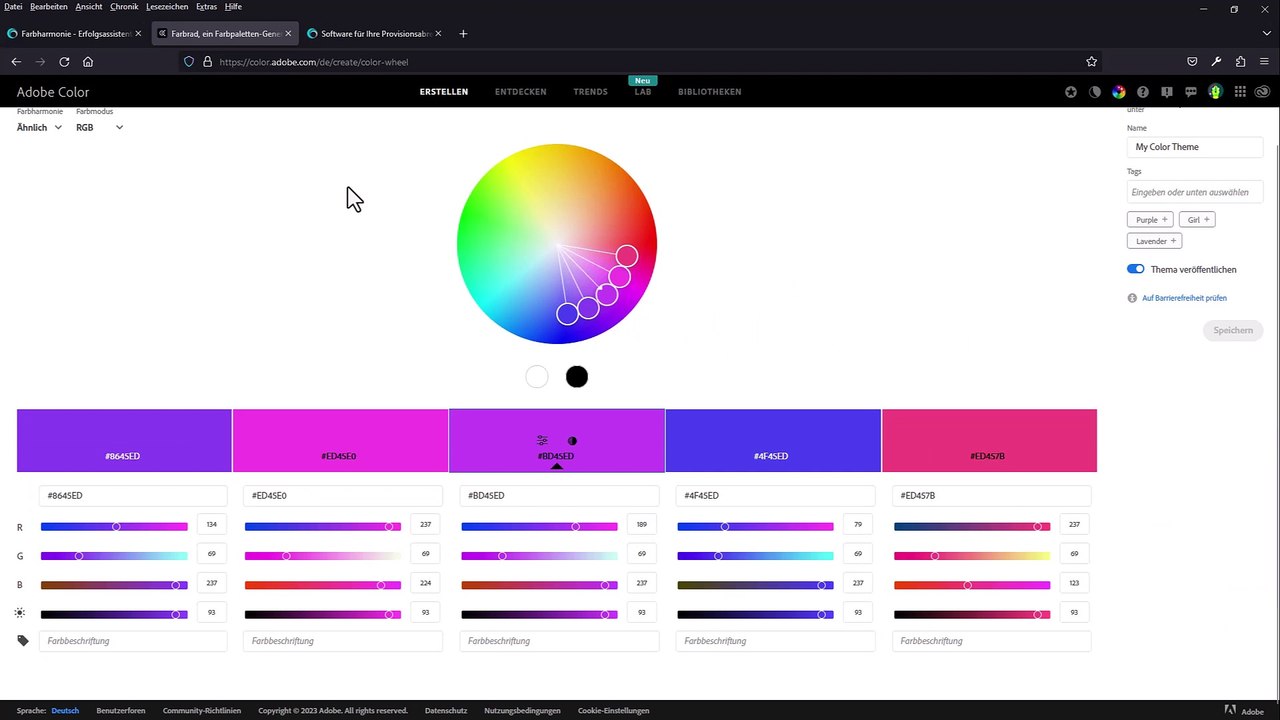Reload the page
This screenshot has width=1280, height=720.
point(64,61)
